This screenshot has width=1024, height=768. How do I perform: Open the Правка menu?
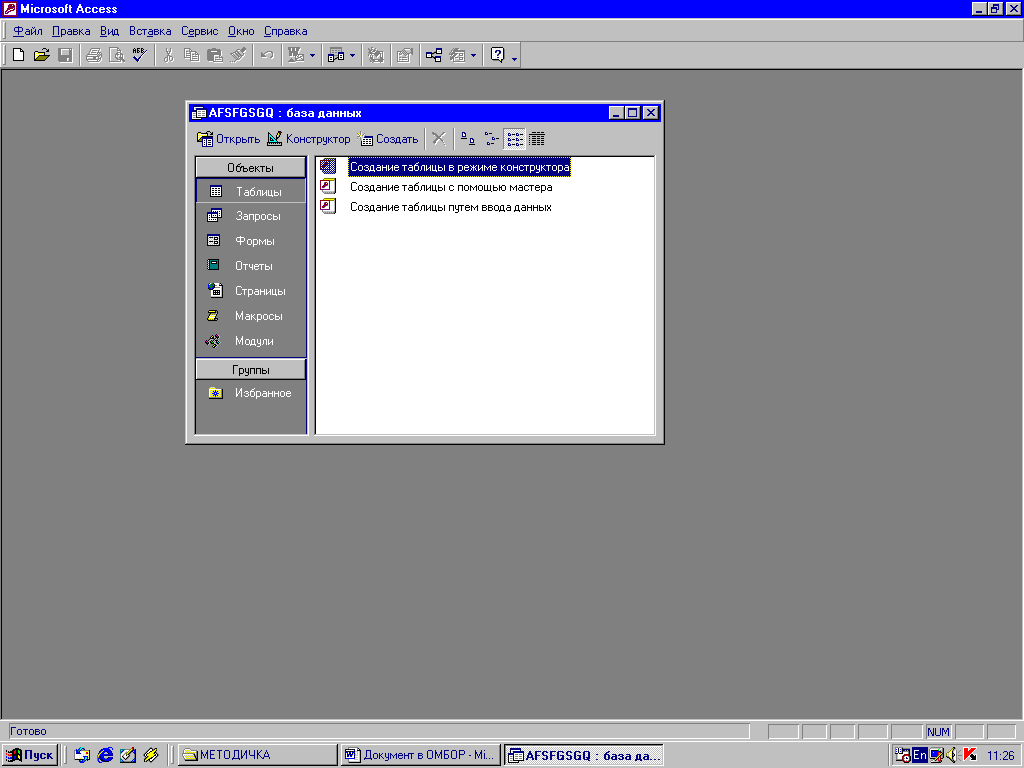71,31
